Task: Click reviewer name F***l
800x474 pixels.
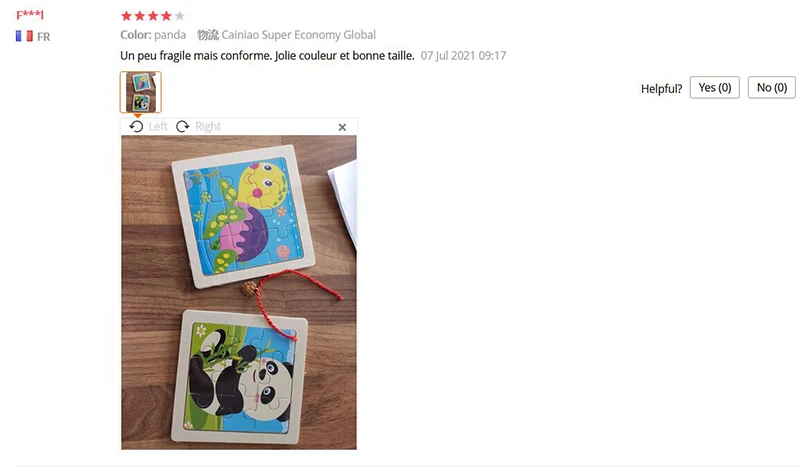Action: pos(30,15)
